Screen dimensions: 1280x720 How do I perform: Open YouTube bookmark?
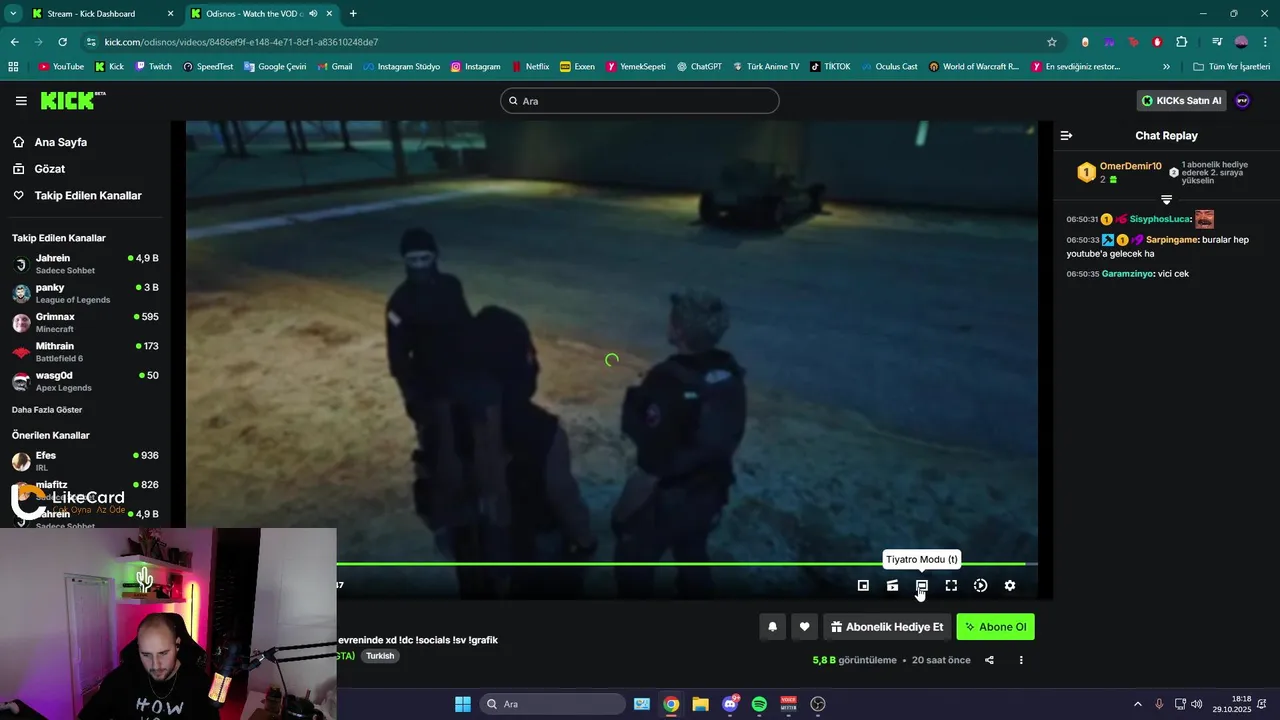point(61,66)
